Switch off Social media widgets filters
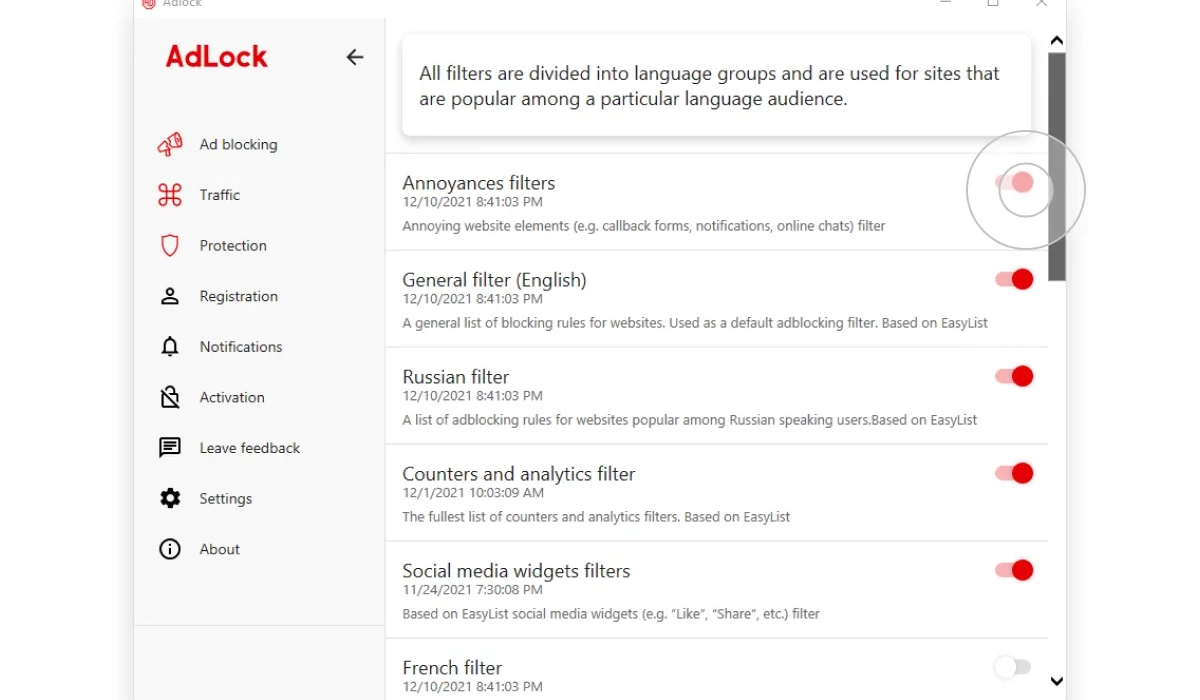1200x700 pixels. (1014, 570)
